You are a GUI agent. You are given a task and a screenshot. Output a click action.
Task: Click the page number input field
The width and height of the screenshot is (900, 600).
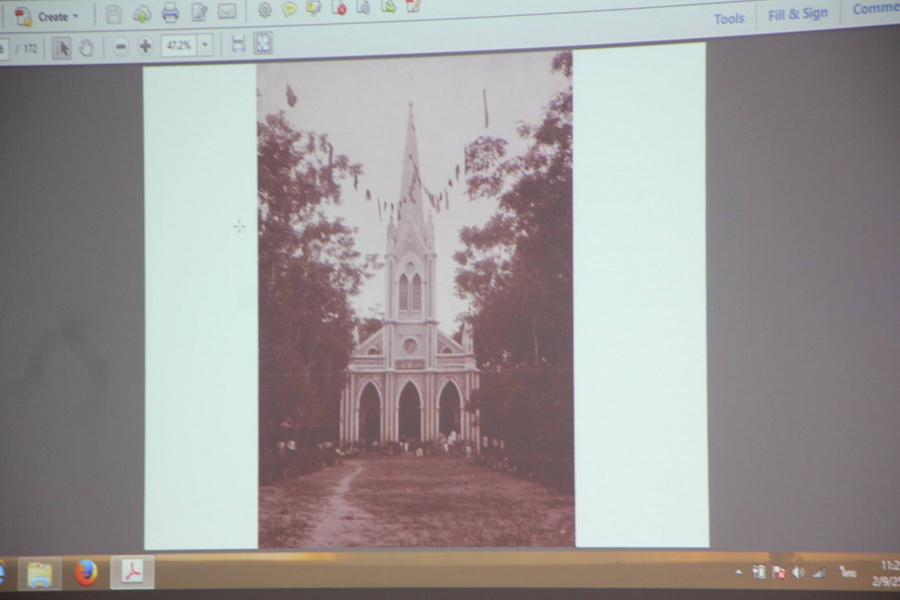coord(3,49)
